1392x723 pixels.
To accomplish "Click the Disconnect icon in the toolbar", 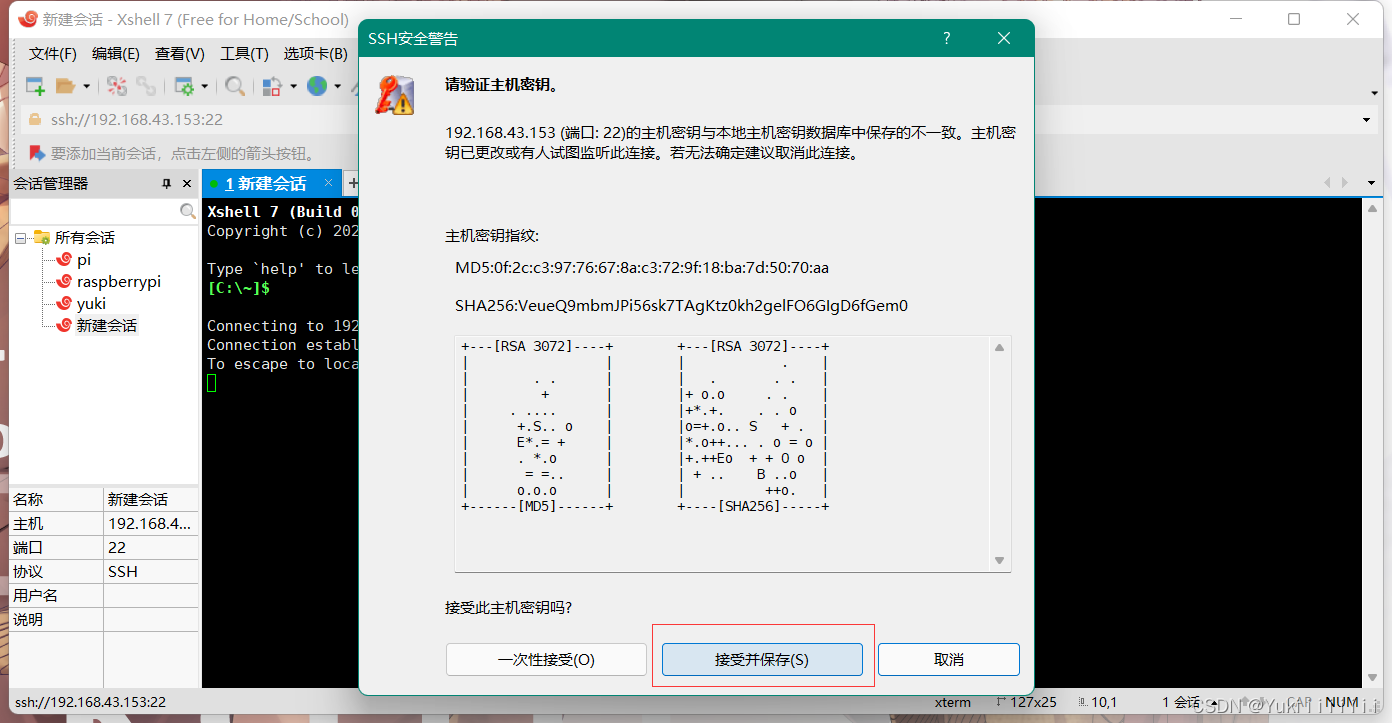I will [x=117, y=86].
